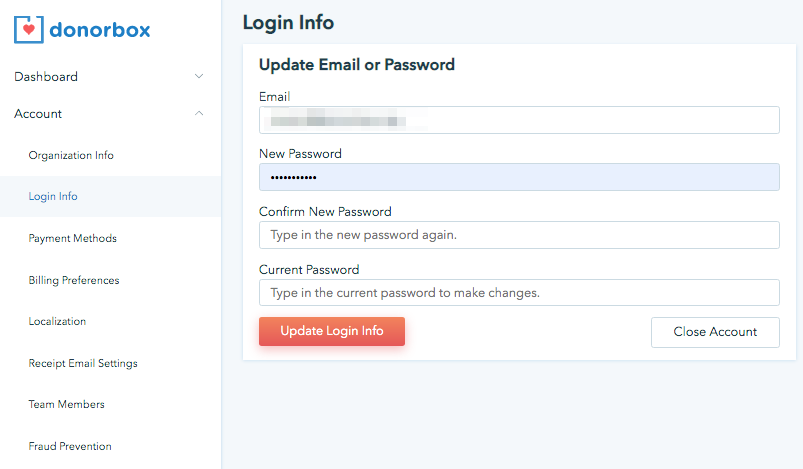Viewport: 803px width, 469px height.
Task: Navigate to Localization settings
Action: pos(57,321)
